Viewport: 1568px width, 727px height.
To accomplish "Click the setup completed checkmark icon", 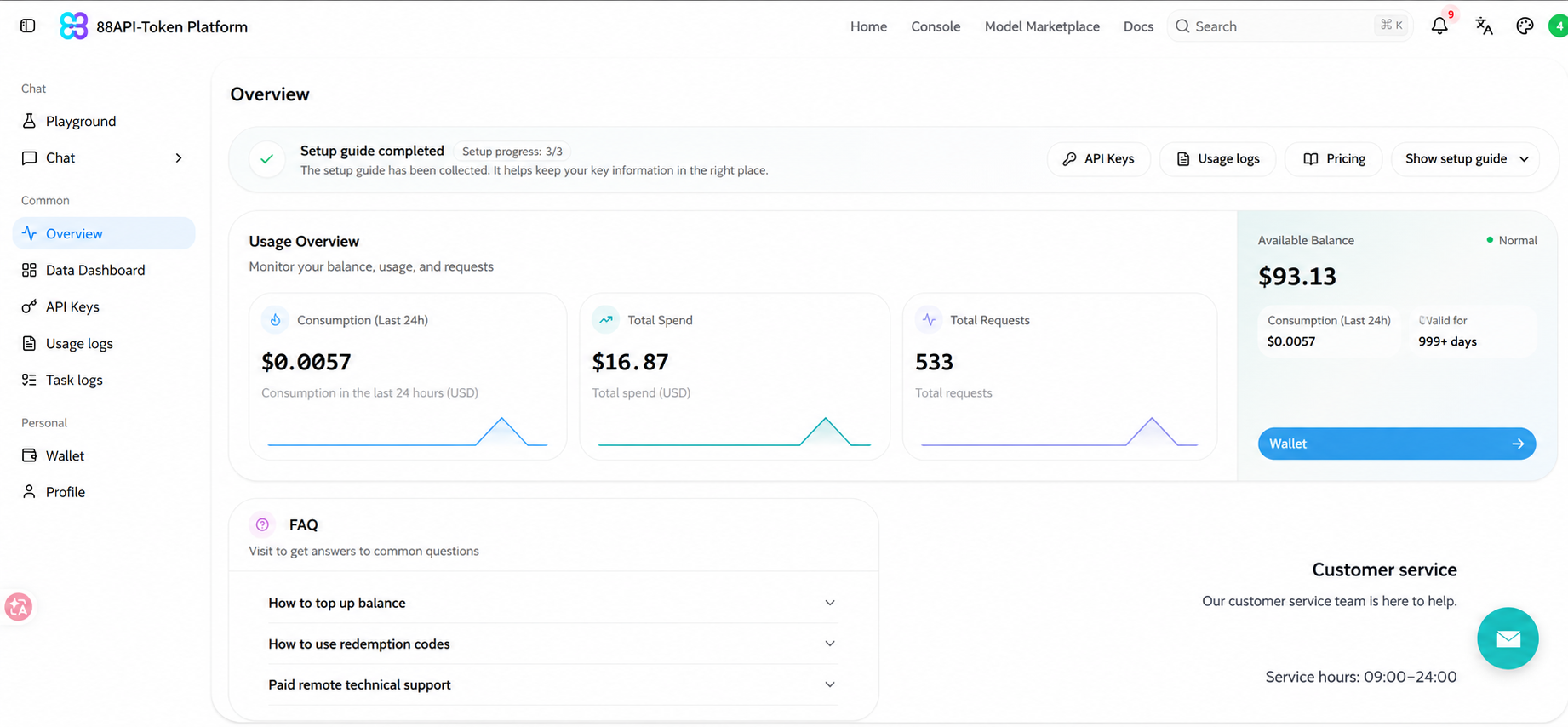I will [267, 159].
